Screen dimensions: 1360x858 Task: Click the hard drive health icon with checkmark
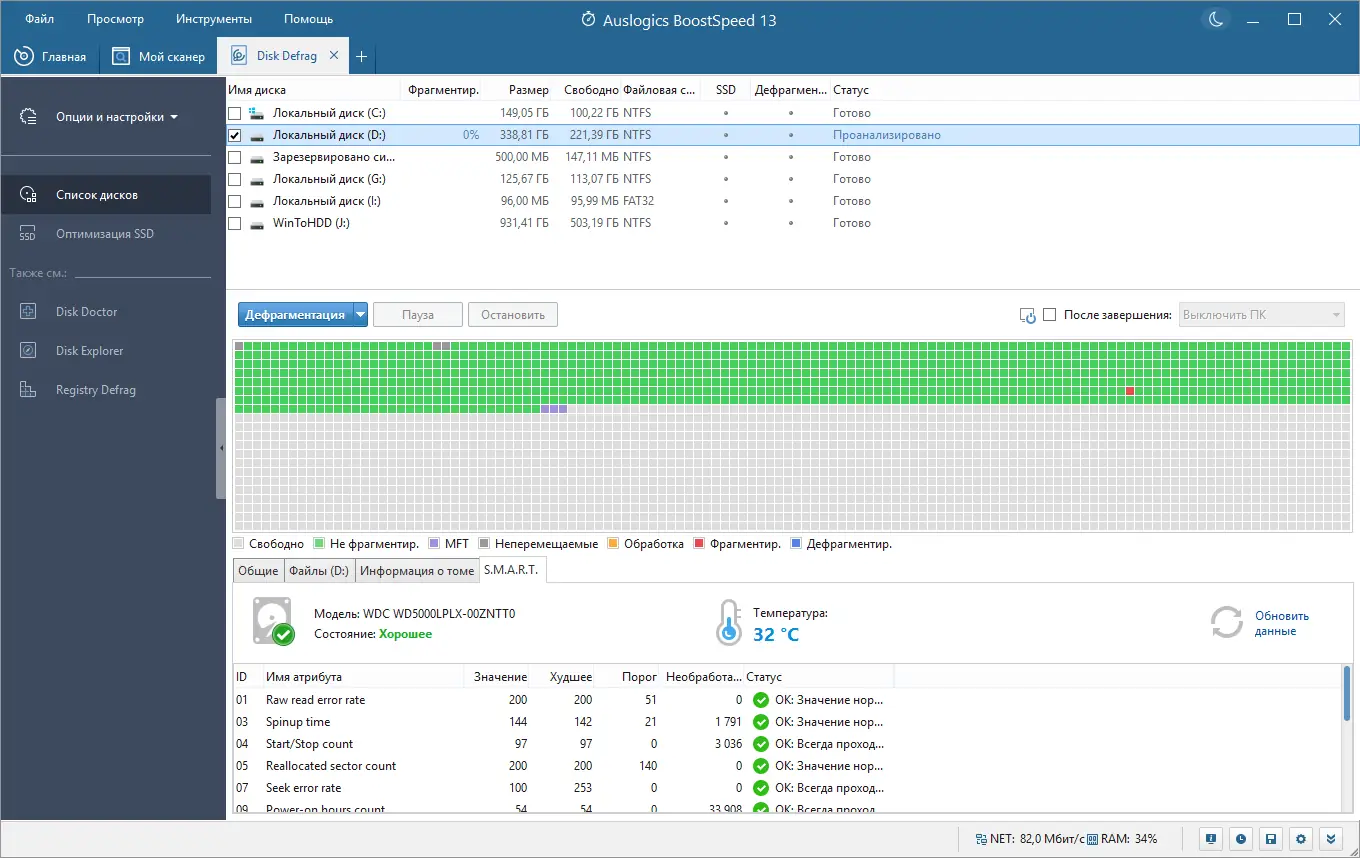tap(273, 621)
